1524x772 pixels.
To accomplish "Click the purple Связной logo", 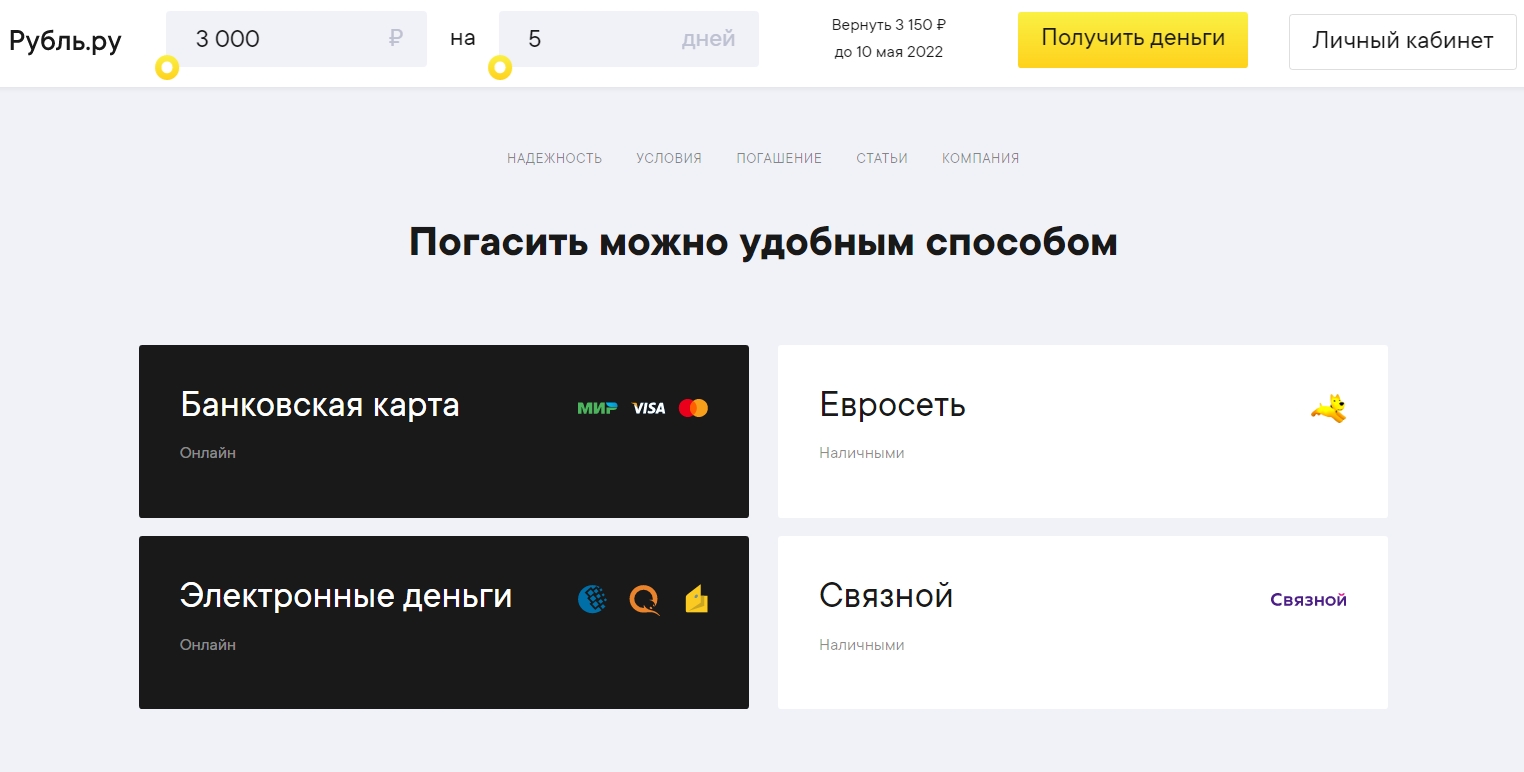I will click(x=1308, y=600).
